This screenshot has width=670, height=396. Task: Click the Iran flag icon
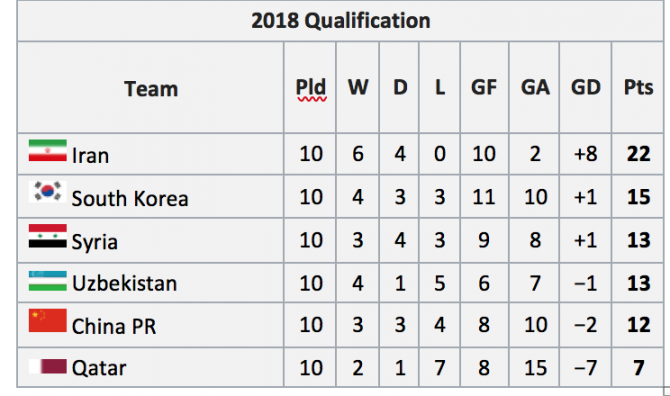[47, 150]
